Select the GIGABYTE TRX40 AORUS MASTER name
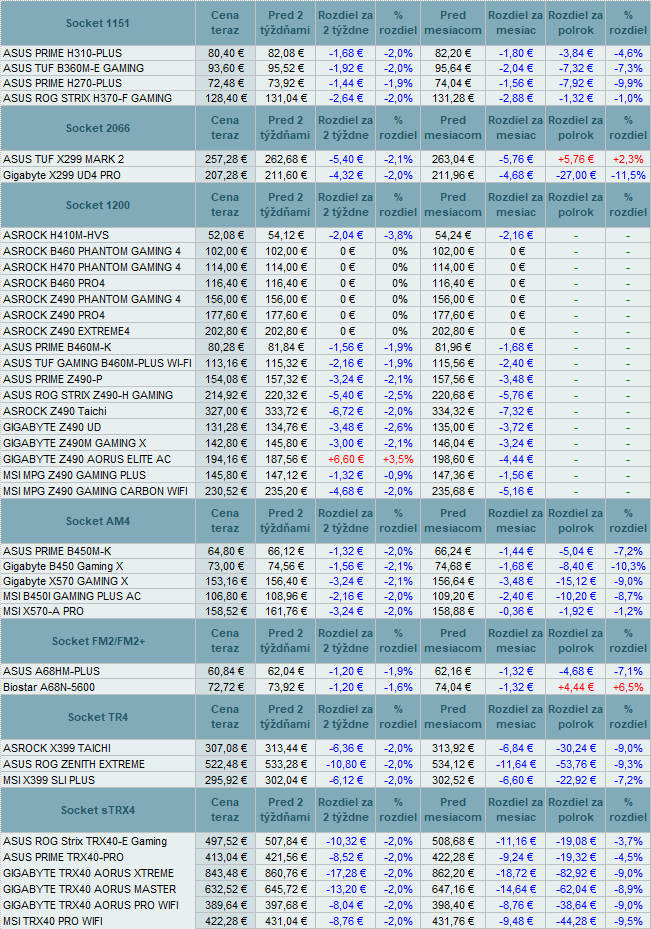The width and height of the screenshot is (651, 929). [x=89, y=889]
